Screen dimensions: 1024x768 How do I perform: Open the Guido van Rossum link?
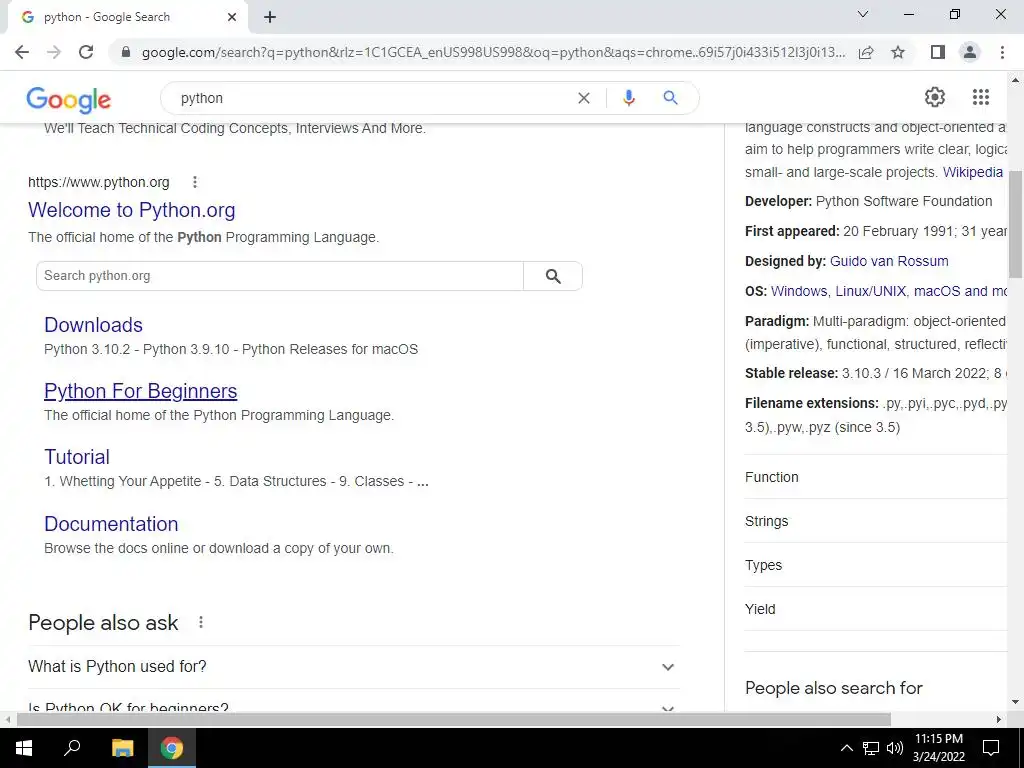click(889, 261)
